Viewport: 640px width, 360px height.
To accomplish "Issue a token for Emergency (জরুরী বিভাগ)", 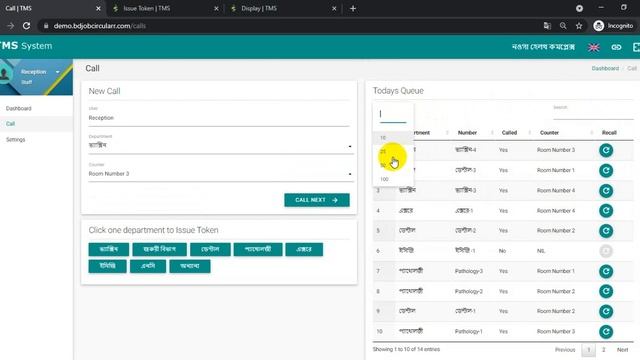I will pyautogui.click(x=160, y=249).
